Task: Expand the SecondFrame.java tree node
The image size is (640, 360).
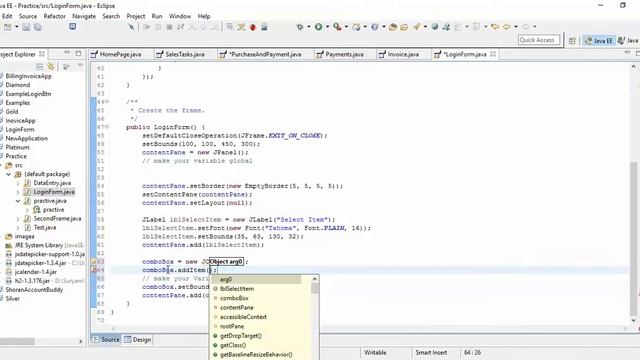Action: pyautogui.click(x=18, y=219)
